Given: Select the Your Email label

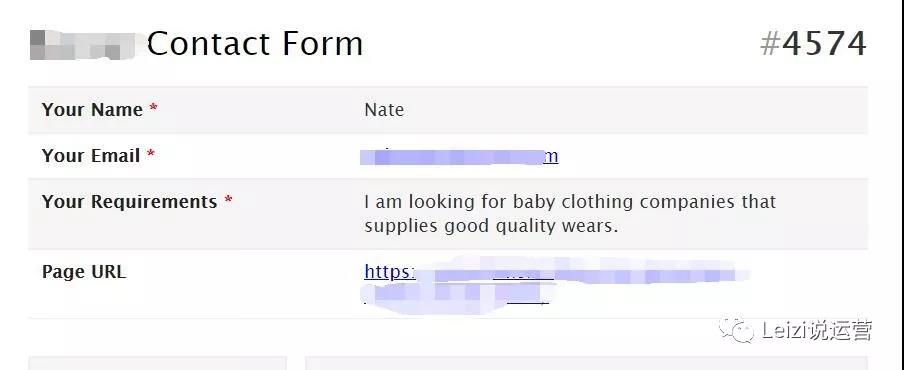Looking at the screenshot, I should tap(91, 156).
